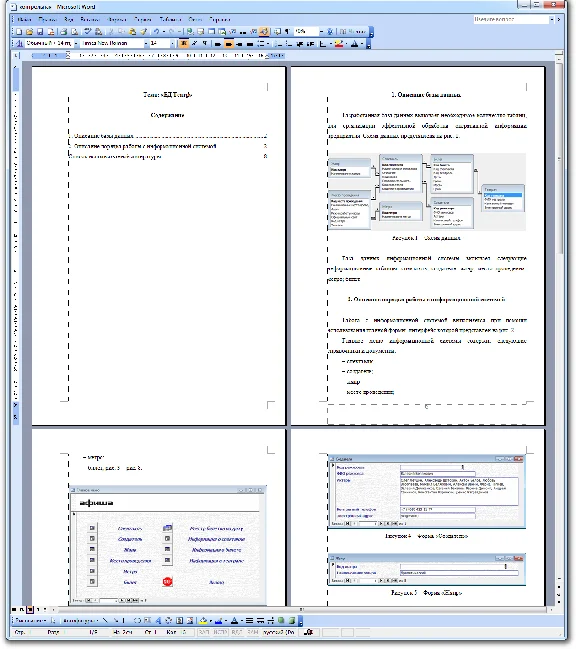Select the Line tool in the drawing toolbar
576x649 pixels.
pyautogui.click(x=106, y=620)
